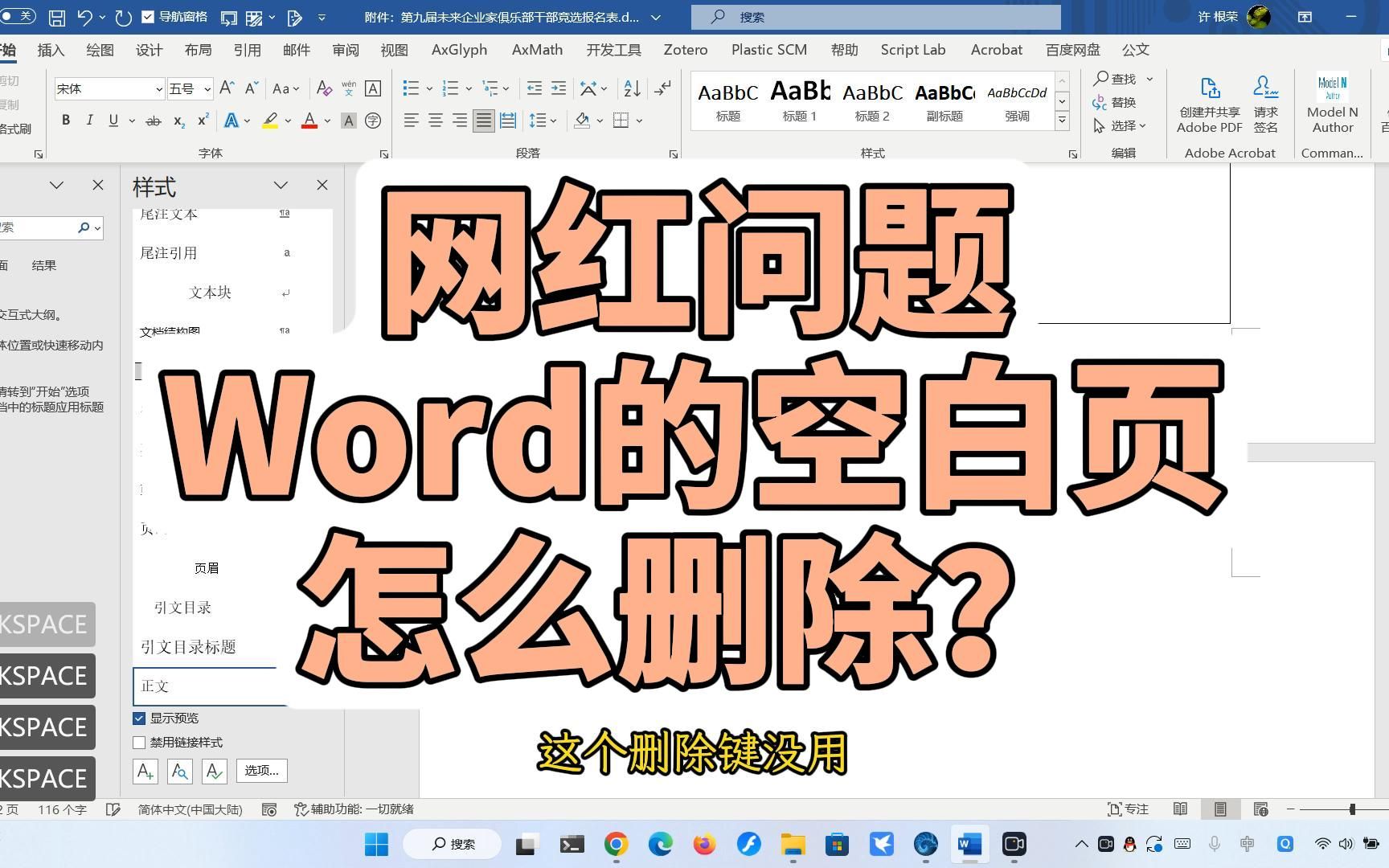Click the 选项... button in Styles pane
Screen dimensions: 1389x868
261,770
